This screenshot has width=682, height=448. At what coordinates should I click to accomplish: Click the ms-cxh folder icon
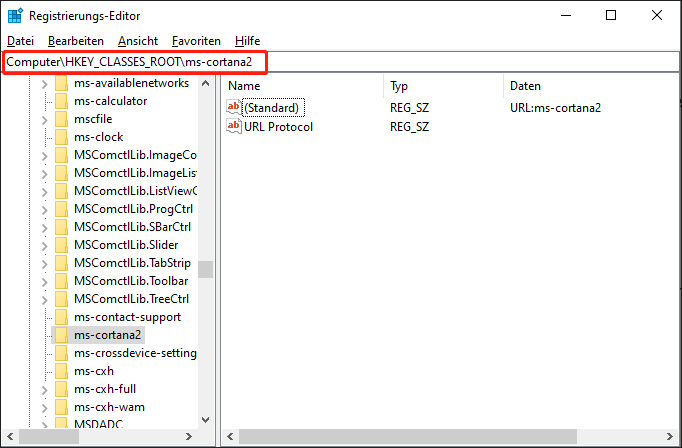coord(61,371)
